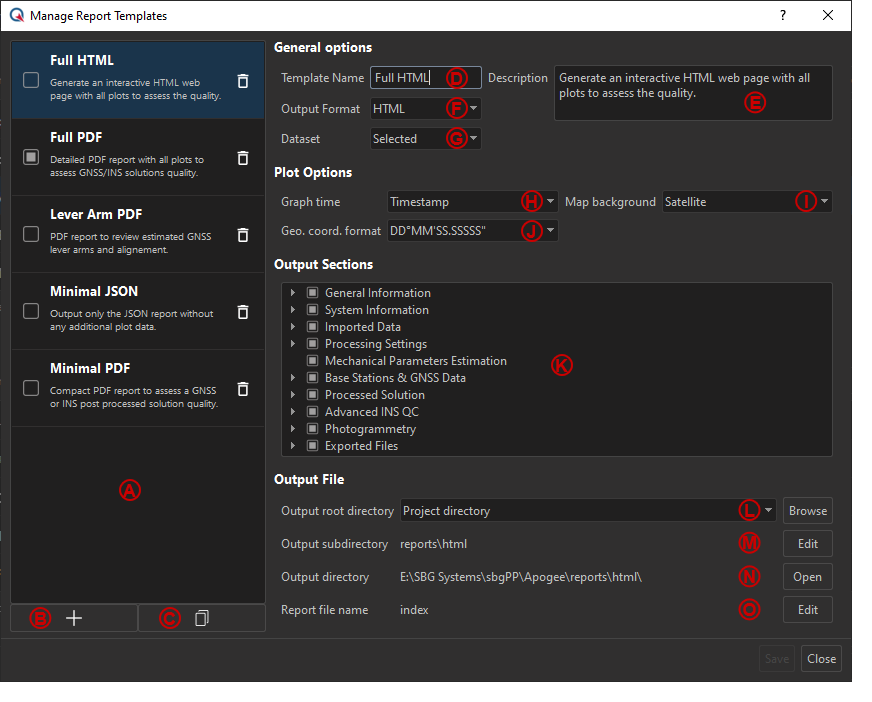Viewport: 872px width, 702px height.
Task: Check the Photogrammetry output section
Action: pos(312,428)
